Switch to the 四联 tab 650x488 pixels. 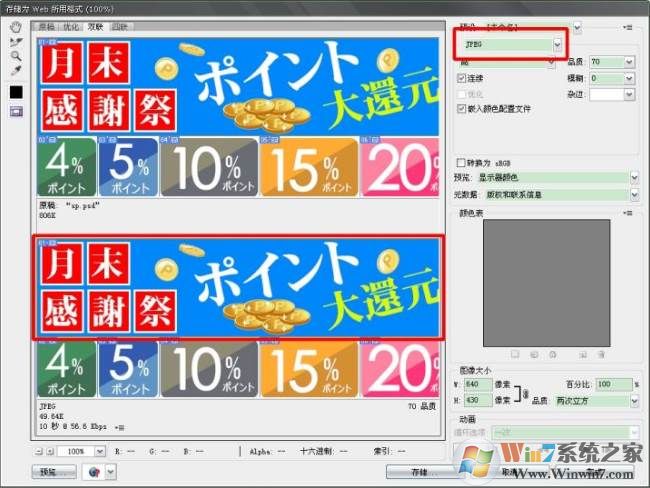(120, 27)
